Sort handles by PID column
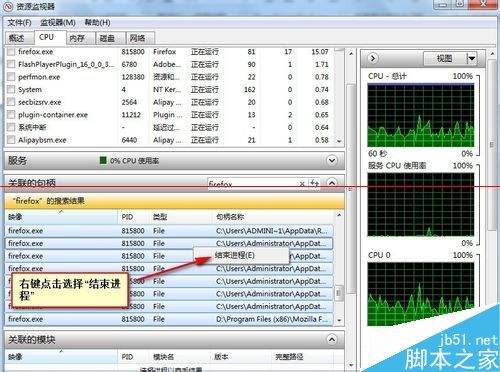The image size is (500, 372). (x=133, y=217)
